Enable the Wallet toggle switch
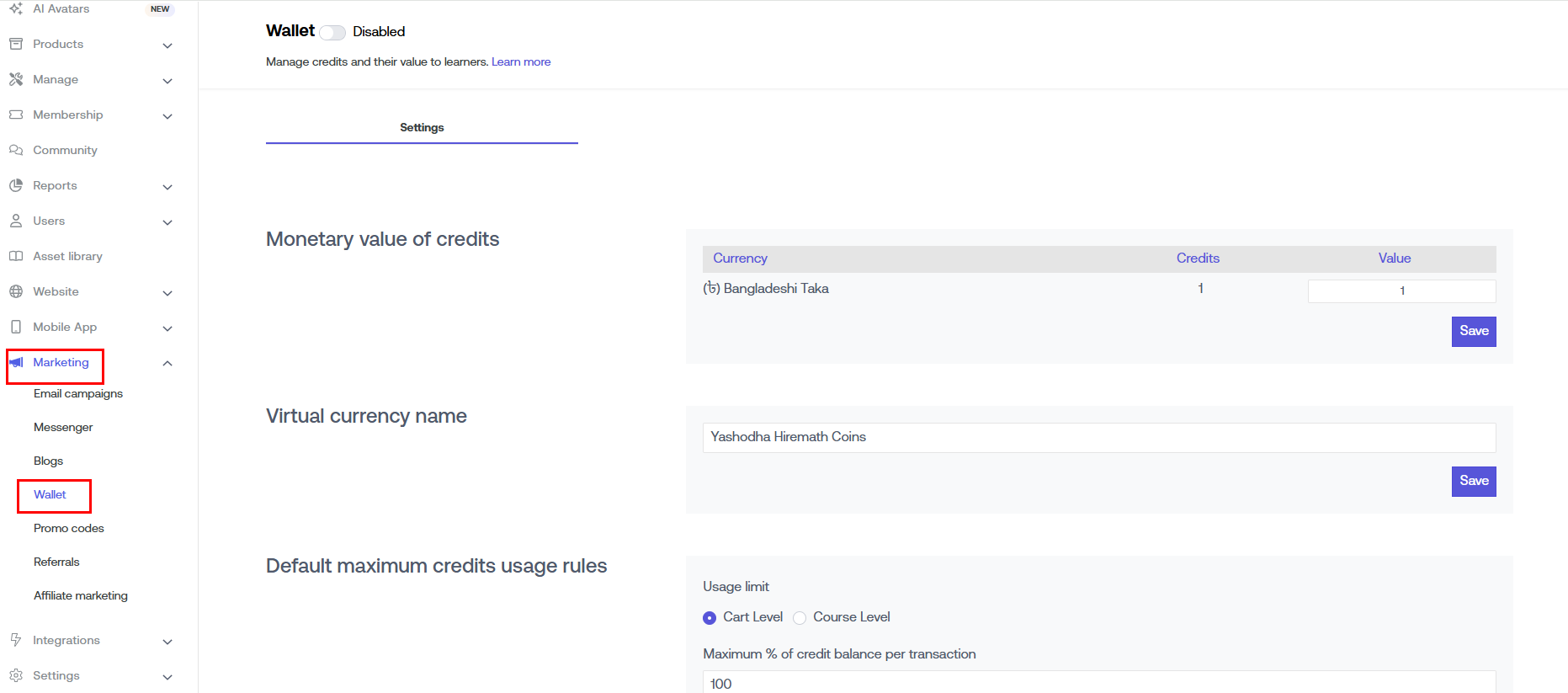This screenshot has width=1568, height=693. [332, 32]
